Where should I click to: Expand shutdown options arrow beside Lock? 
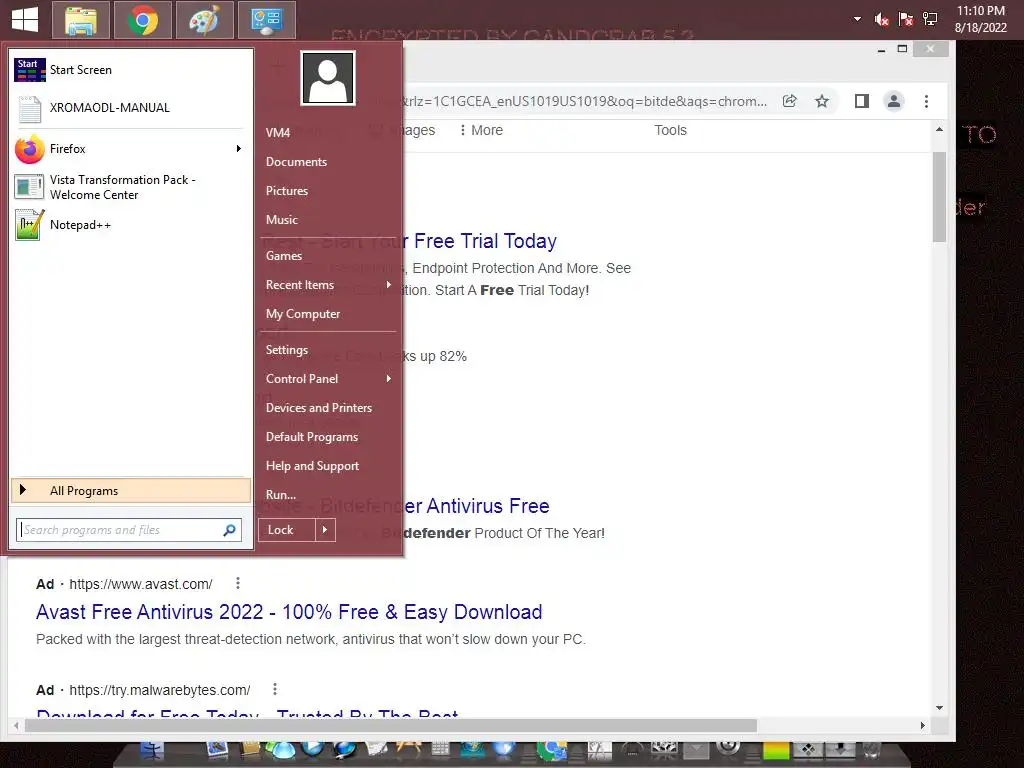325,530
